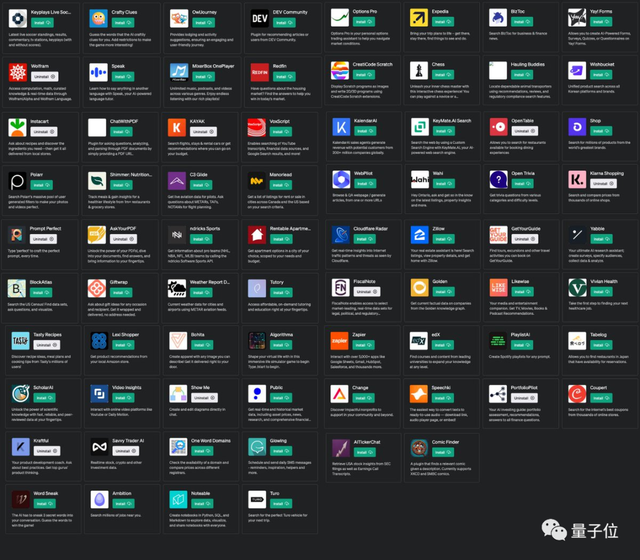Image resolution: width=640 pixels, height=560 pixels.
Task: Click the Comic Finder icon
Action: [x=419, y=448]
